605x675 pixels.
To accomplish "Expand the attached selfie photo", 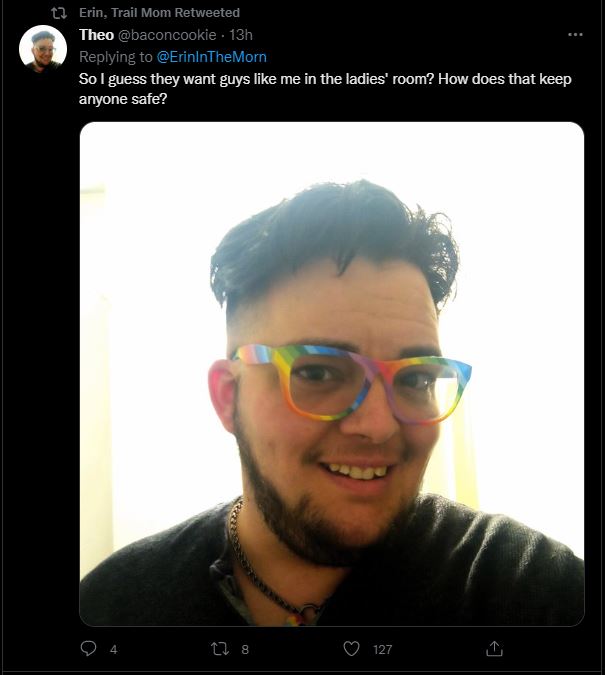I will [x=332, y=374].
